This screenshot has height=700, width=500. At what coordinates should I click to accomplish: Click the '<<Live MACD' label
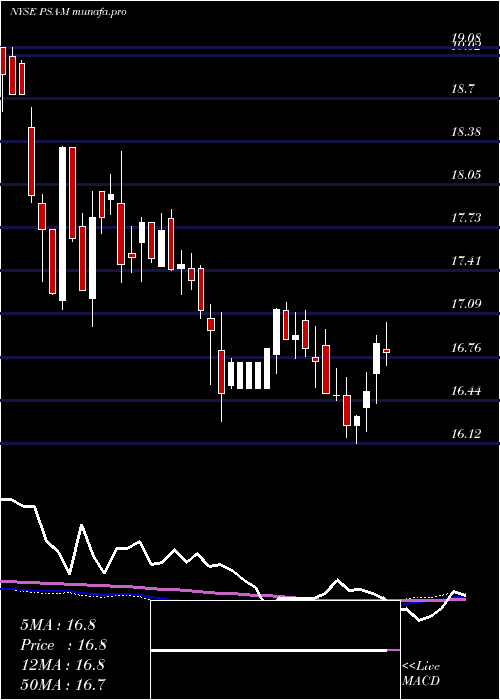pos(421,674)
